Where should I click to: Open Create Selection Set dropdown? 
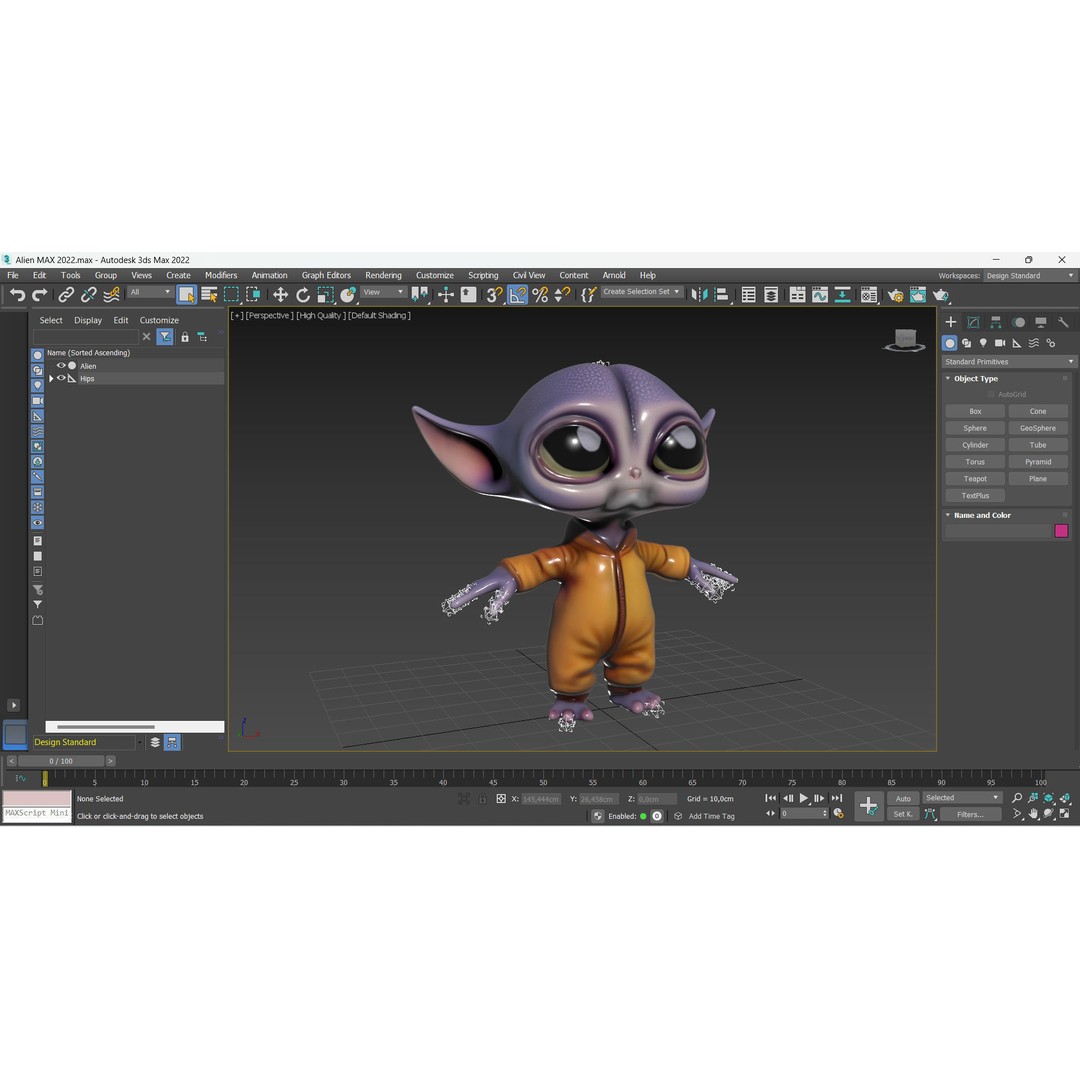[x=641, y=292]
